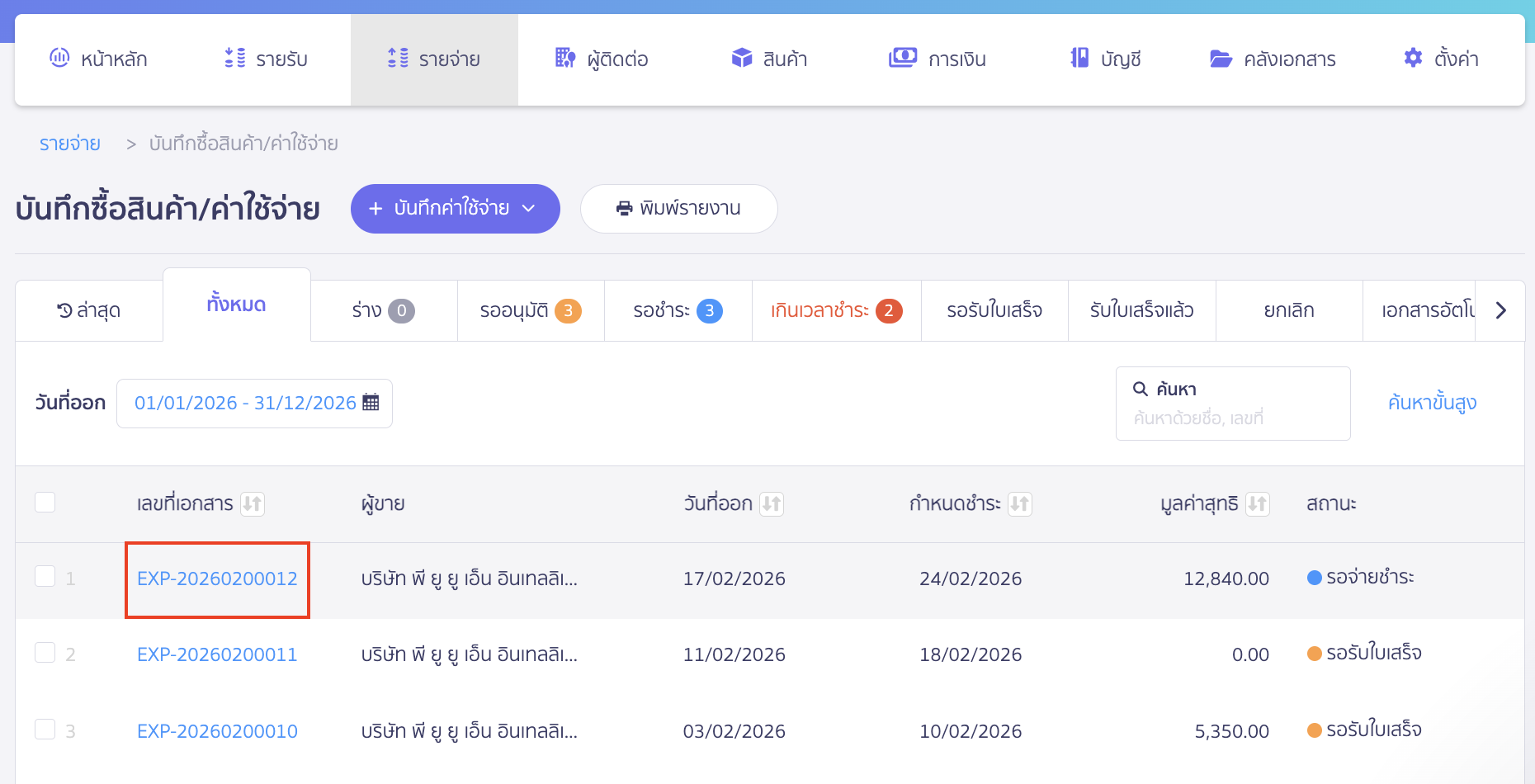
Task: Reveal more tabs with the right chevron
Action: 1502,310
